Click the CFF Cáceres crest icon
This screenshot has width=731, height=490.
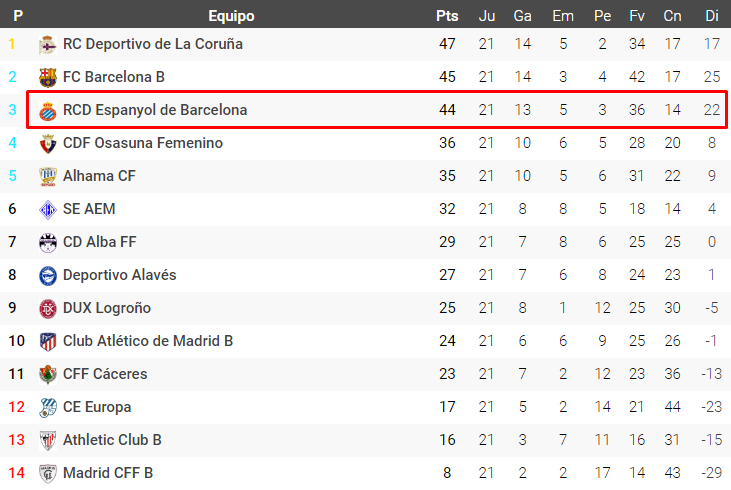point(48,374)
